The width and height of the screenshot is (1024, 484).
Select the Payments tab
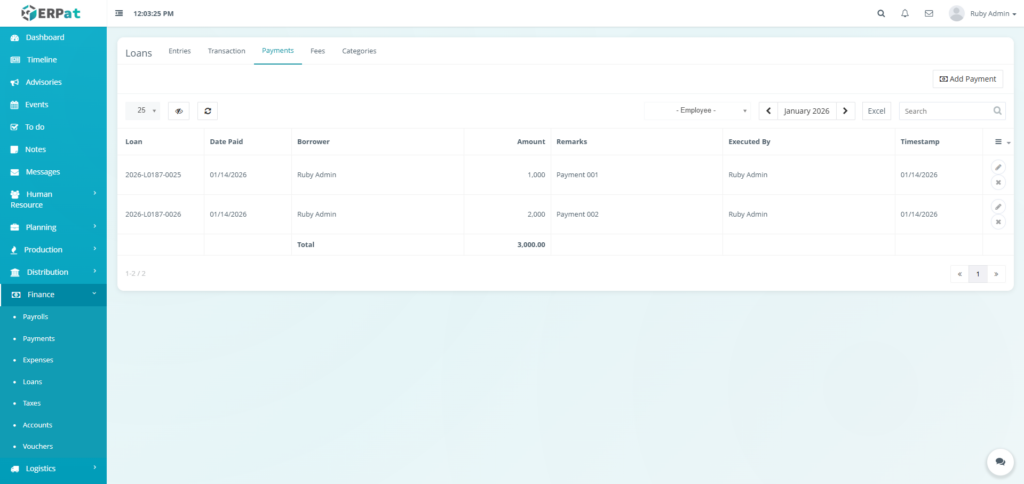tap(278, 51)
